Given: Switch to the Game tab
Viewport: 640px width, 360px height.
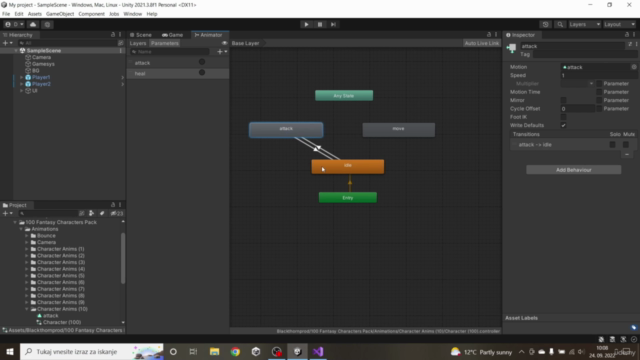Looking at the screenshot, I should (x=173, y=35).
